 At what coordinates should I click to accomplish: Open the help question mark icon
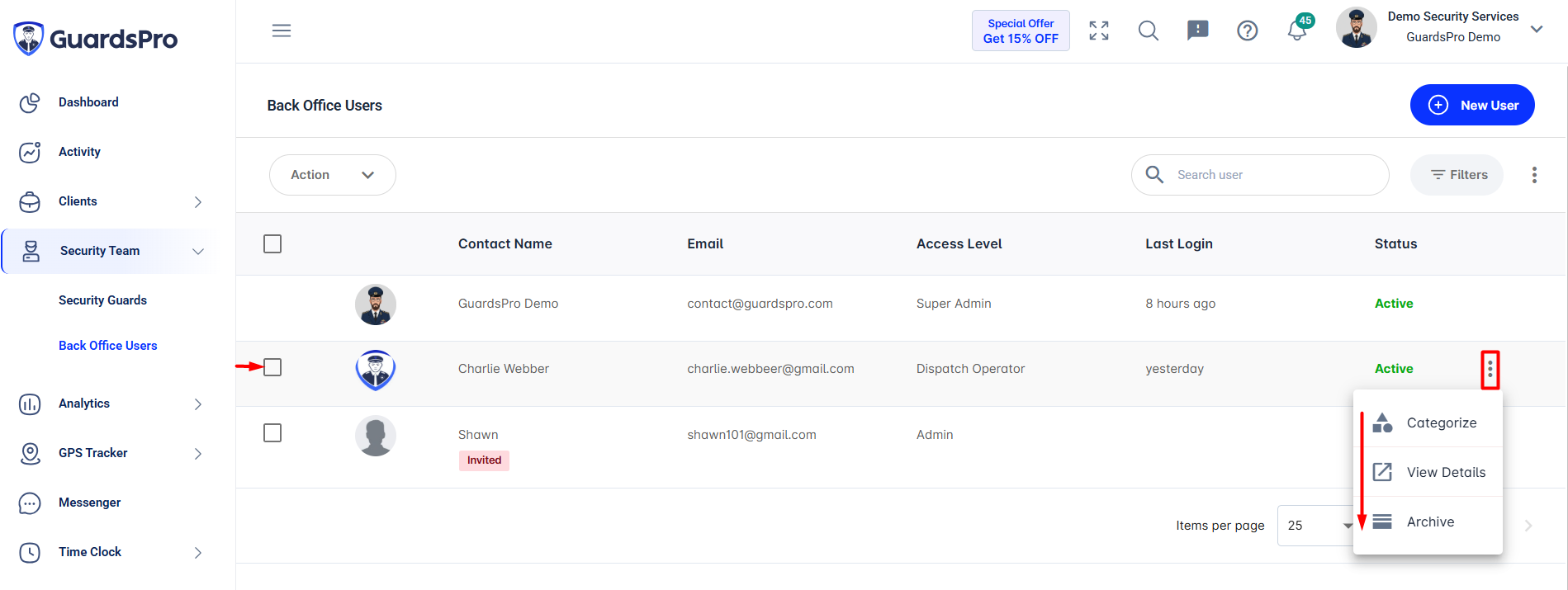point(1248,31)
